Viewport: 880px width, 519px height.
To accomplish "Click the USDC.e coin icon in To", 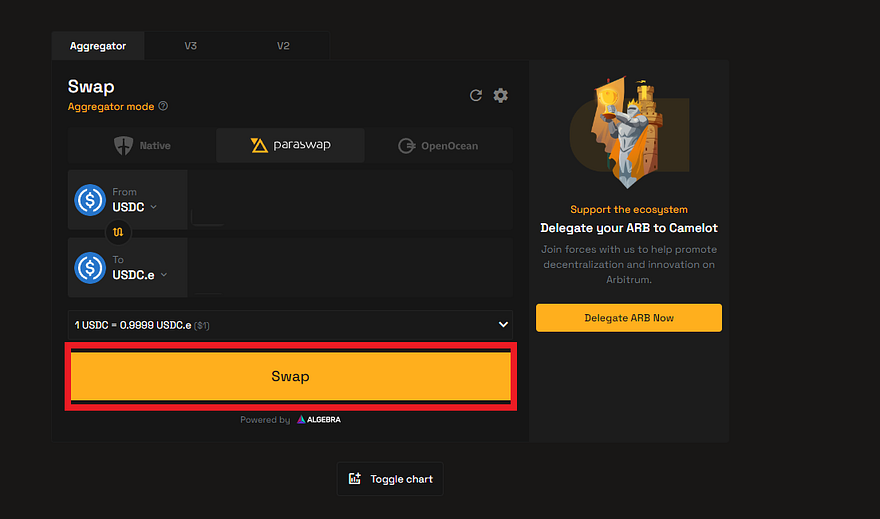I will (90, 268).
